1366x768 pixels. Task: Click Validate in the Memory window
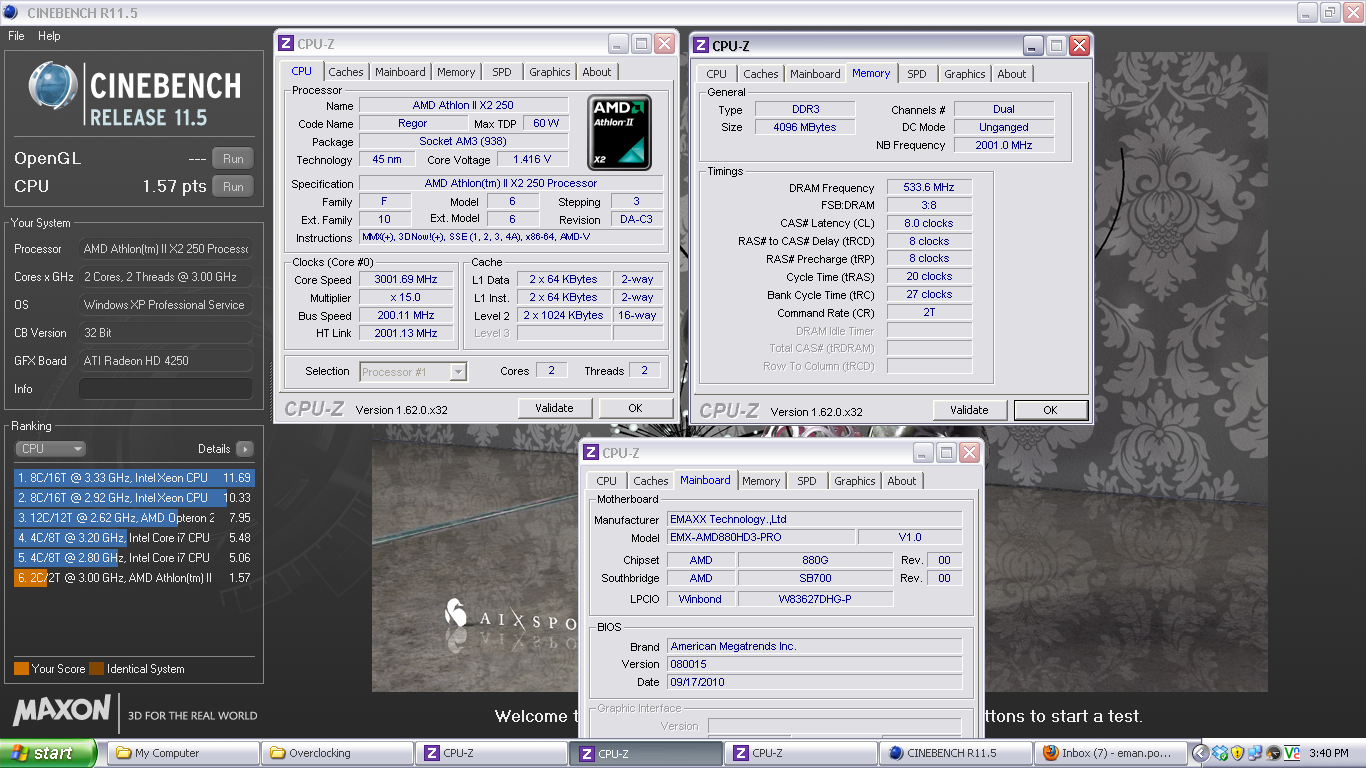(x=969, y=410)
